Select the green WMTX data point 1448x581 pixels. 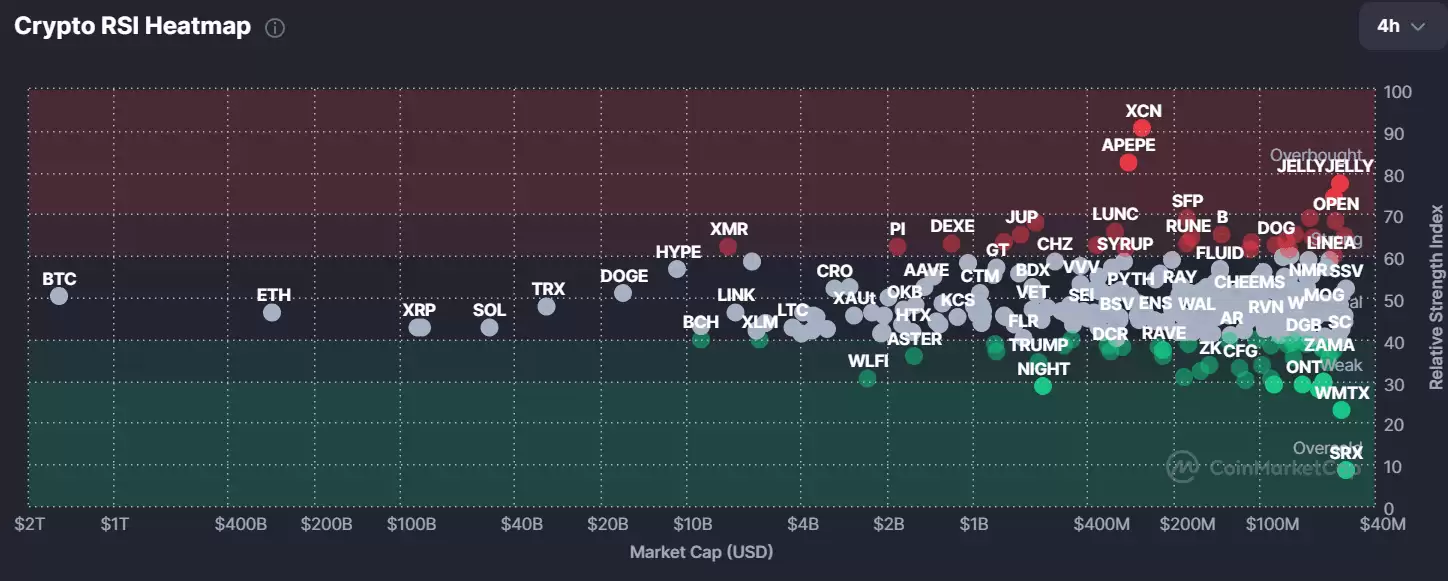1341,410
